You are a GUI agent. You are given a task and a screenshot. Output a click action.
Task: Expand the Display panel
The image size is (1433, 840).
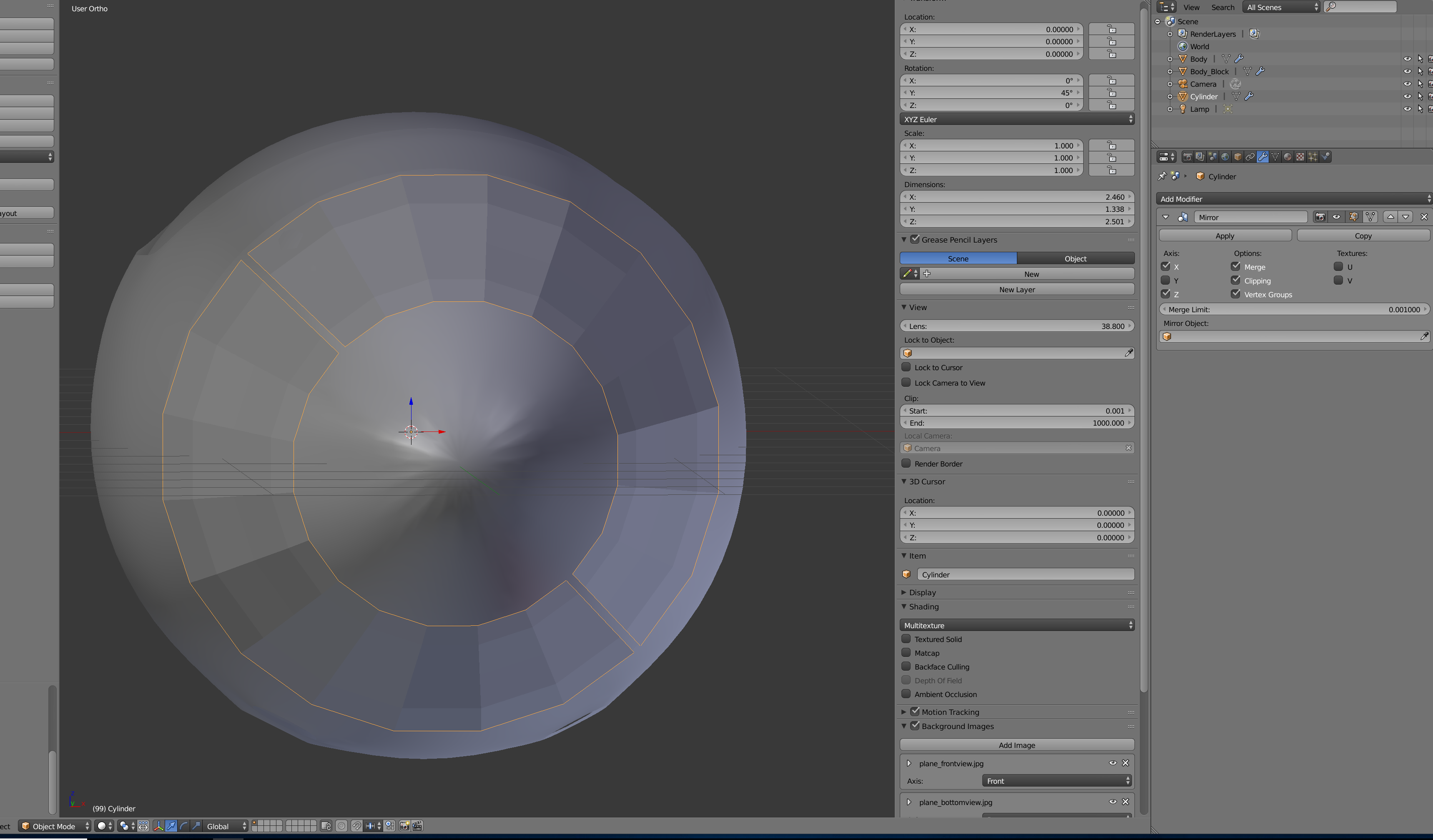pyautogui.click(x=922, y=593)
